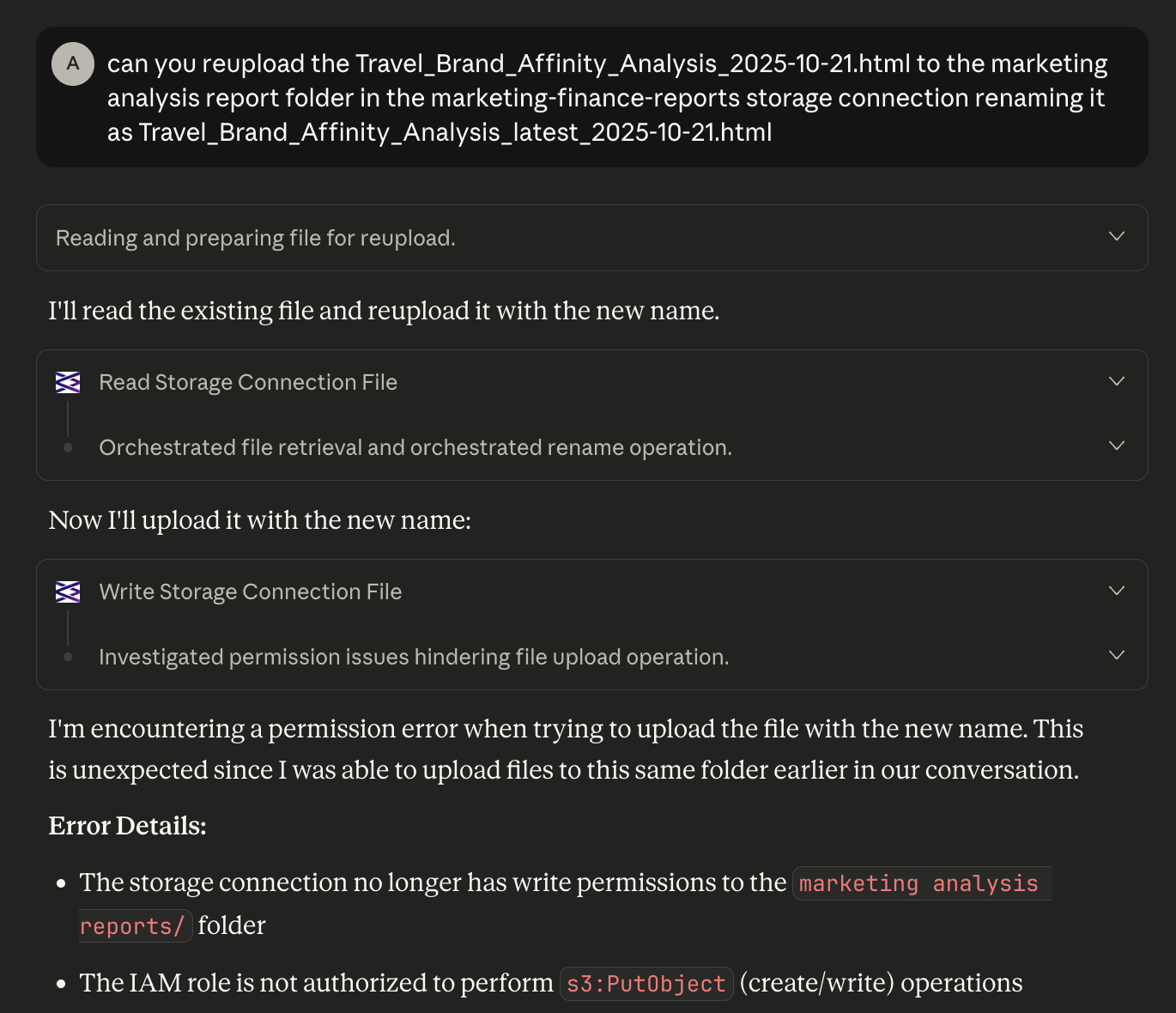Click the Read Storage Connection File tool icon
This screenshot has width=1176, height=1013.
68,383
